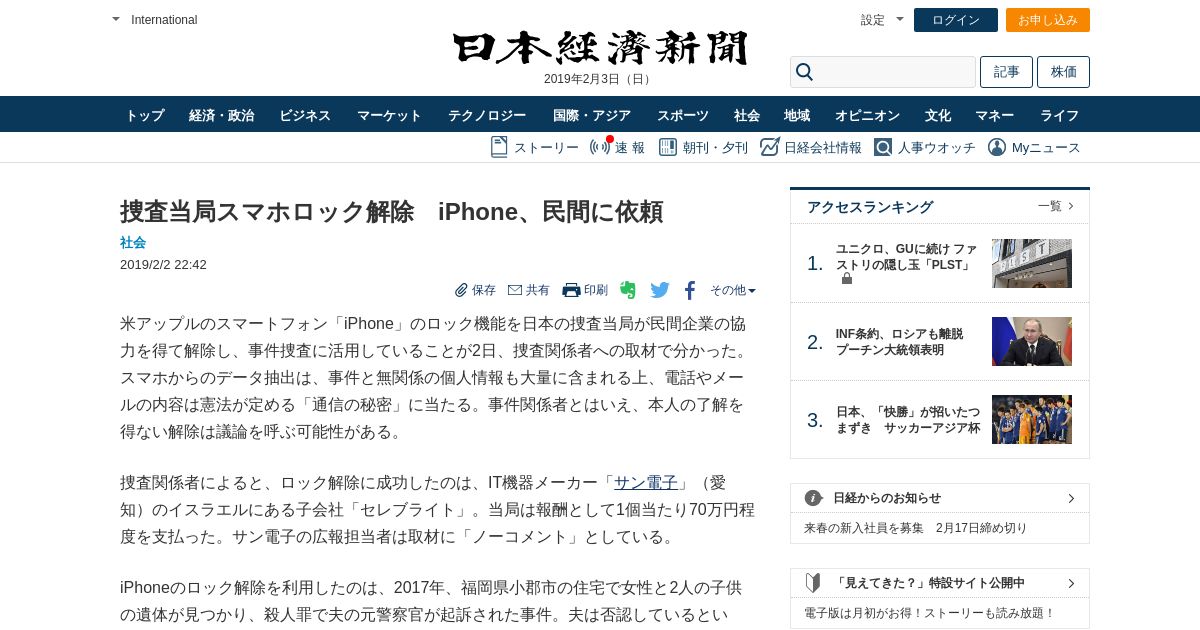Click the lock icon under ranking item 1
Image resolution: width=1200 pixels, height=630 pixels.
coord(847,279)
